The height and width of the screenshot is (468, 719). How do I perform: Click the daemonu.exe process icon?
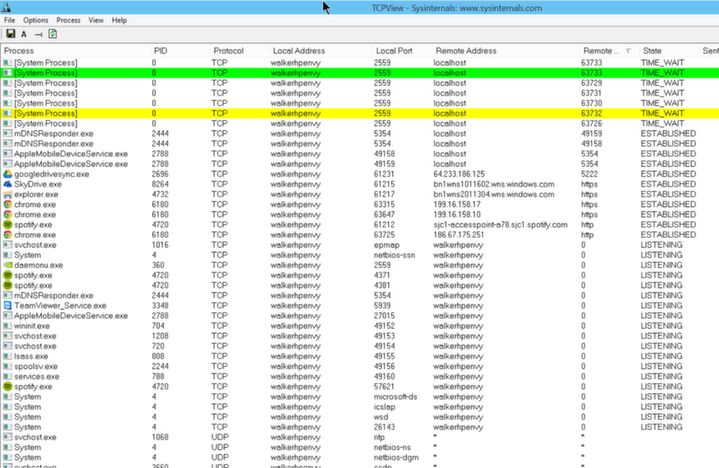(7, 265)
